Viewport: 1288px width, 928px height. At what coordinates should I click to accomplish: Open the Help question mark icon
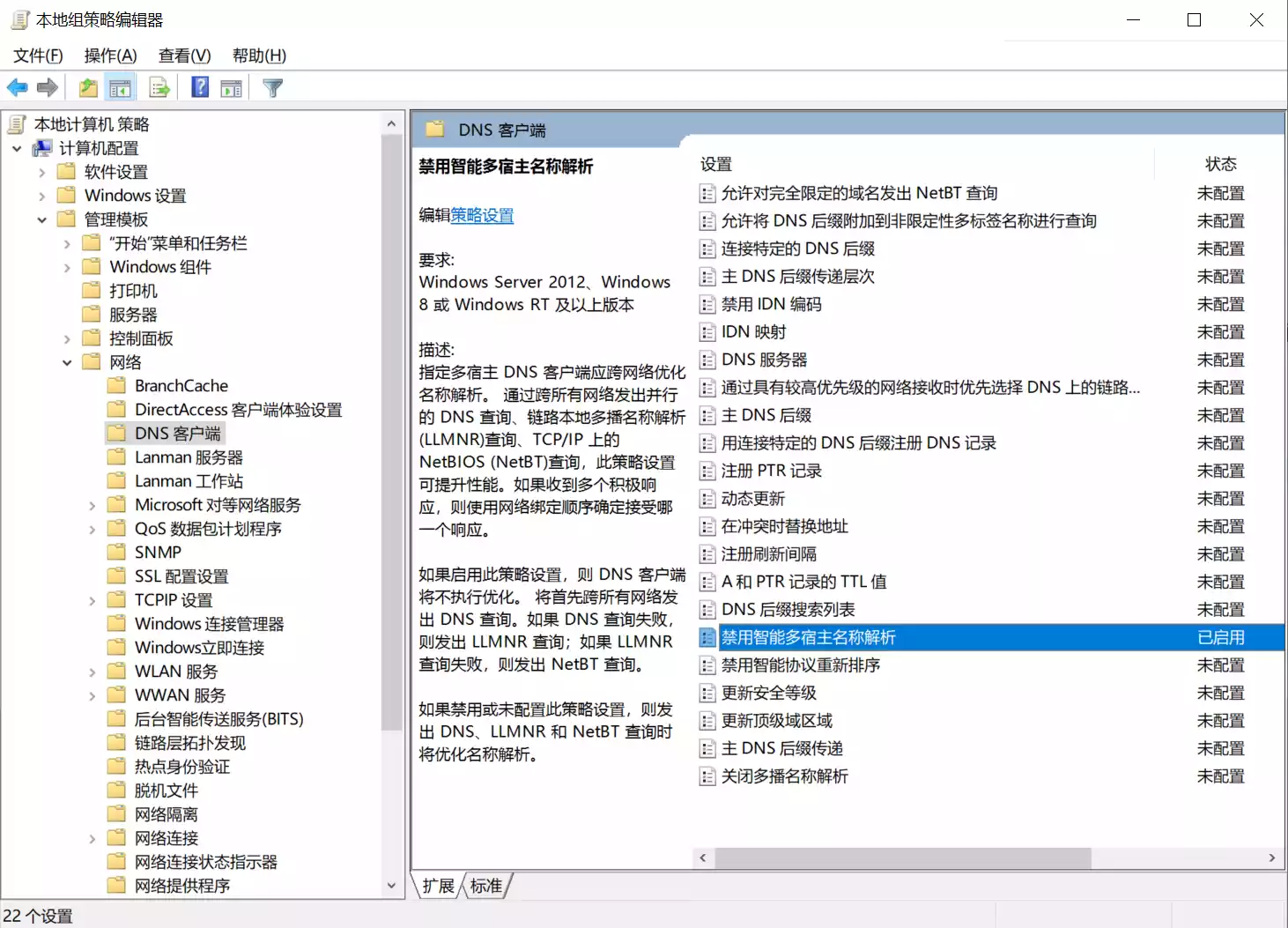[200, 87]
